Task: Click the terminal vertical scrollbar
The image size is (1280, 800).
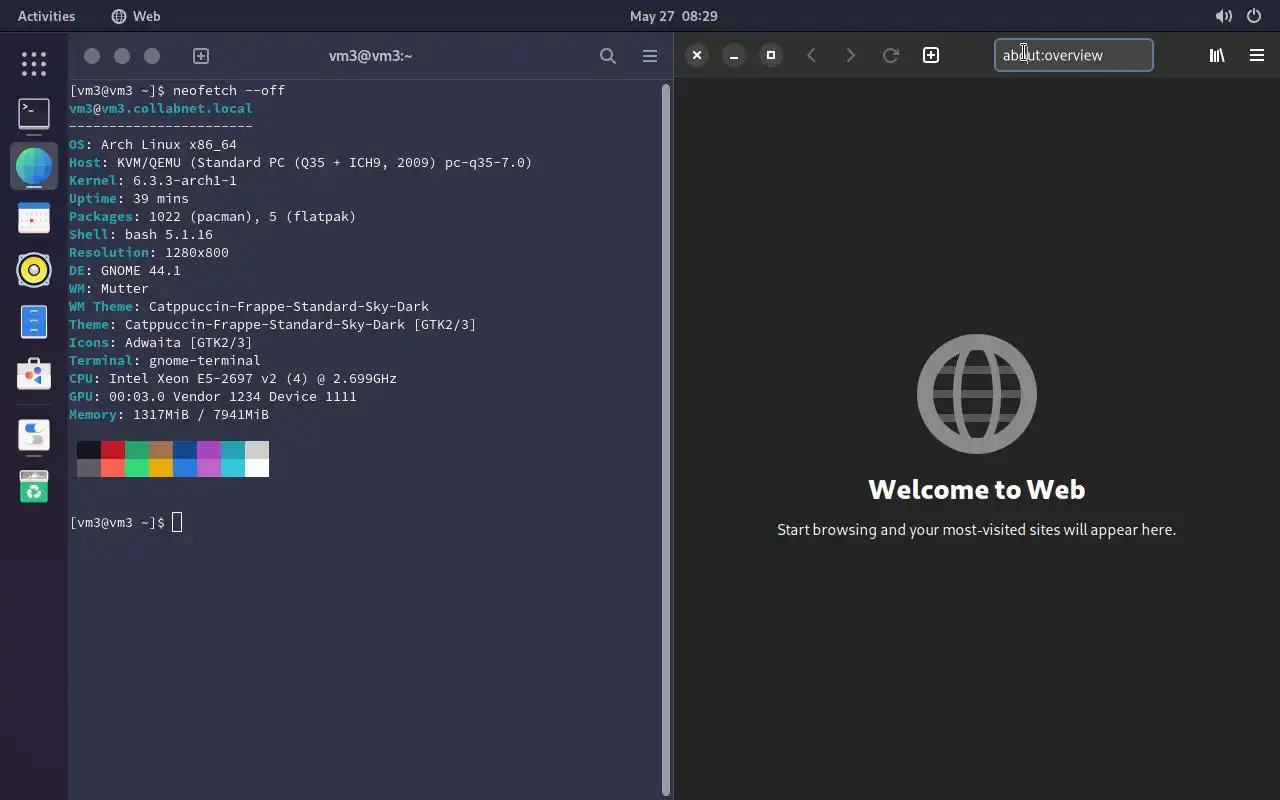Action: [x=666, y=440]
